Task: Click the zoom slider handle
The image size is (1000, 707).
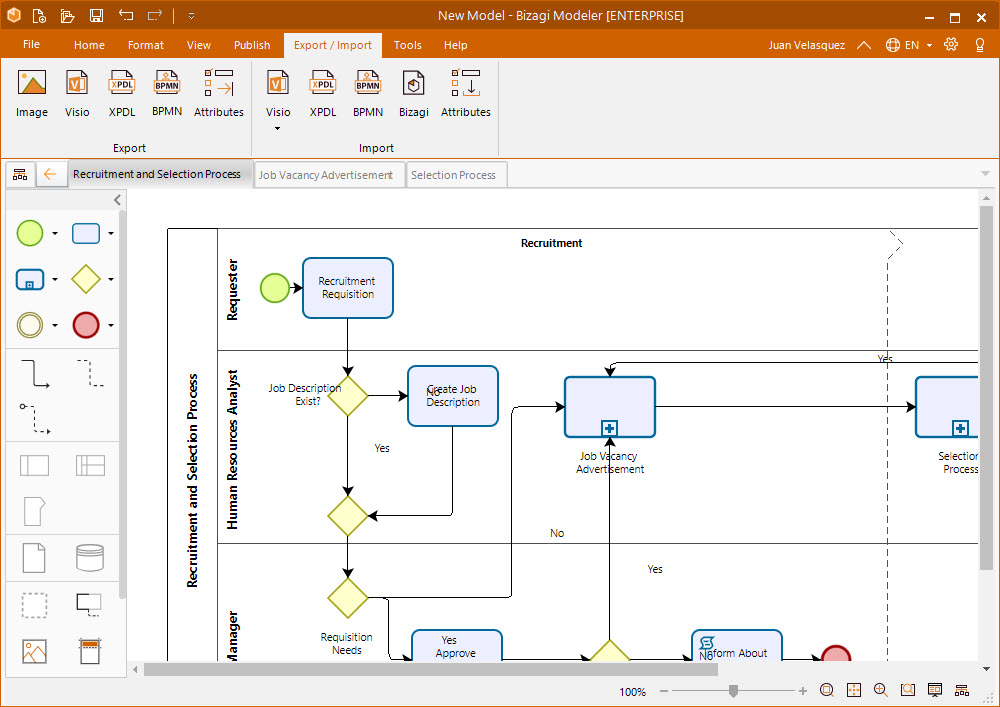Action: point(734,691)
